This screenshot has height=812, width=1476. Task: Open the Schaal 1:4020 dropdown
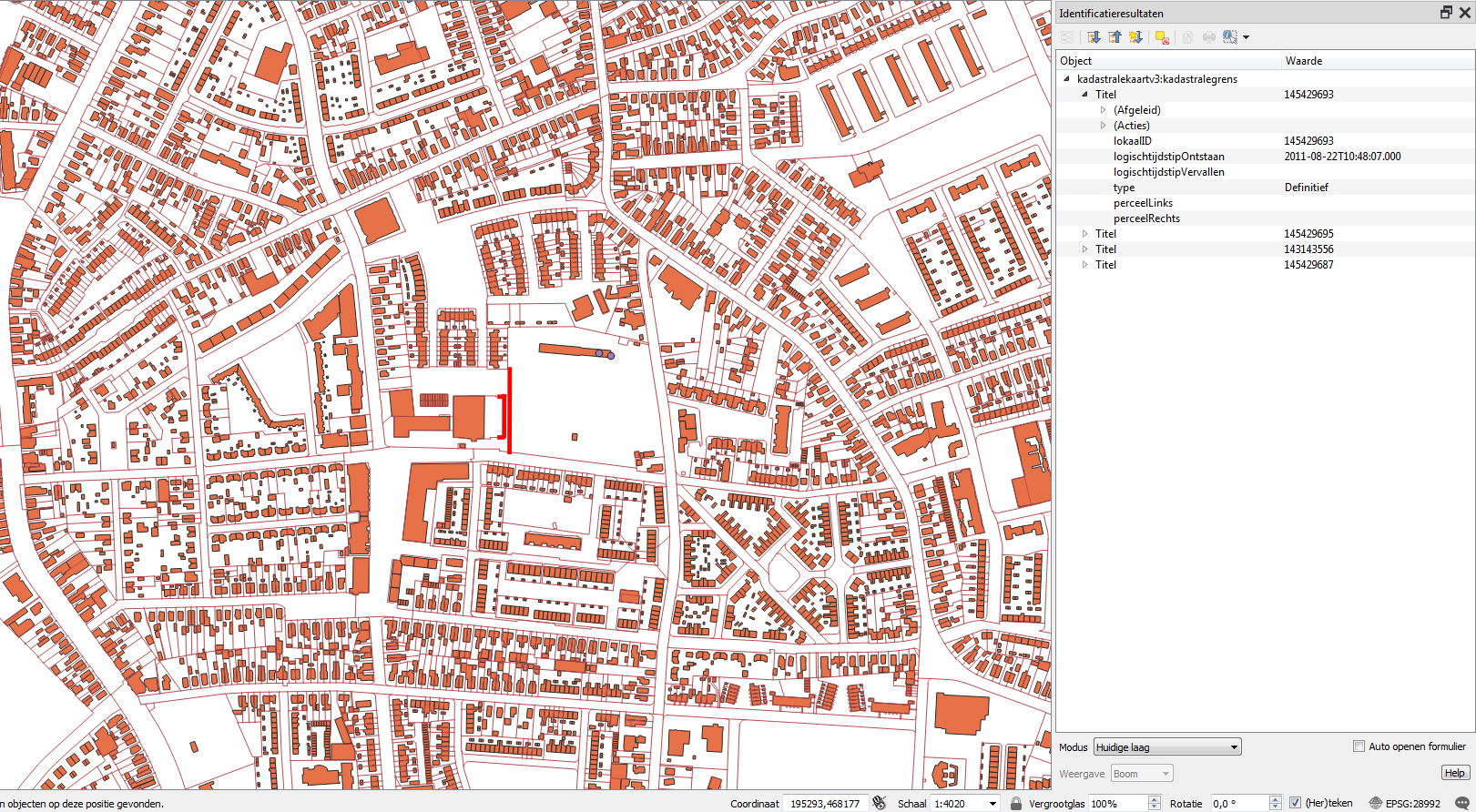992,804
